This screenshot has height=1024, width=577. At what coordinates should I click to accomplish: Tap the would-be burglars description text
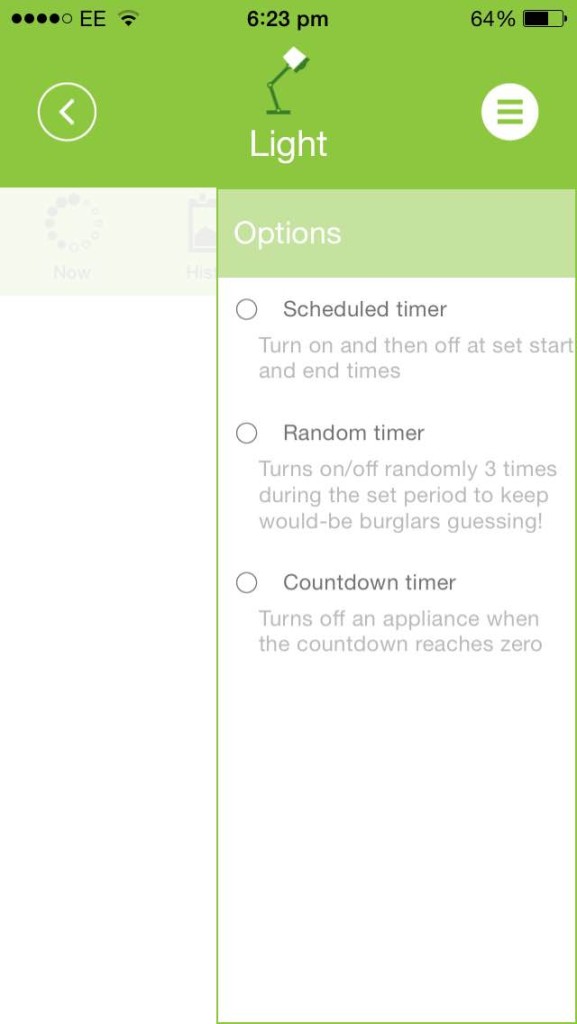click(x=407, y=496)
